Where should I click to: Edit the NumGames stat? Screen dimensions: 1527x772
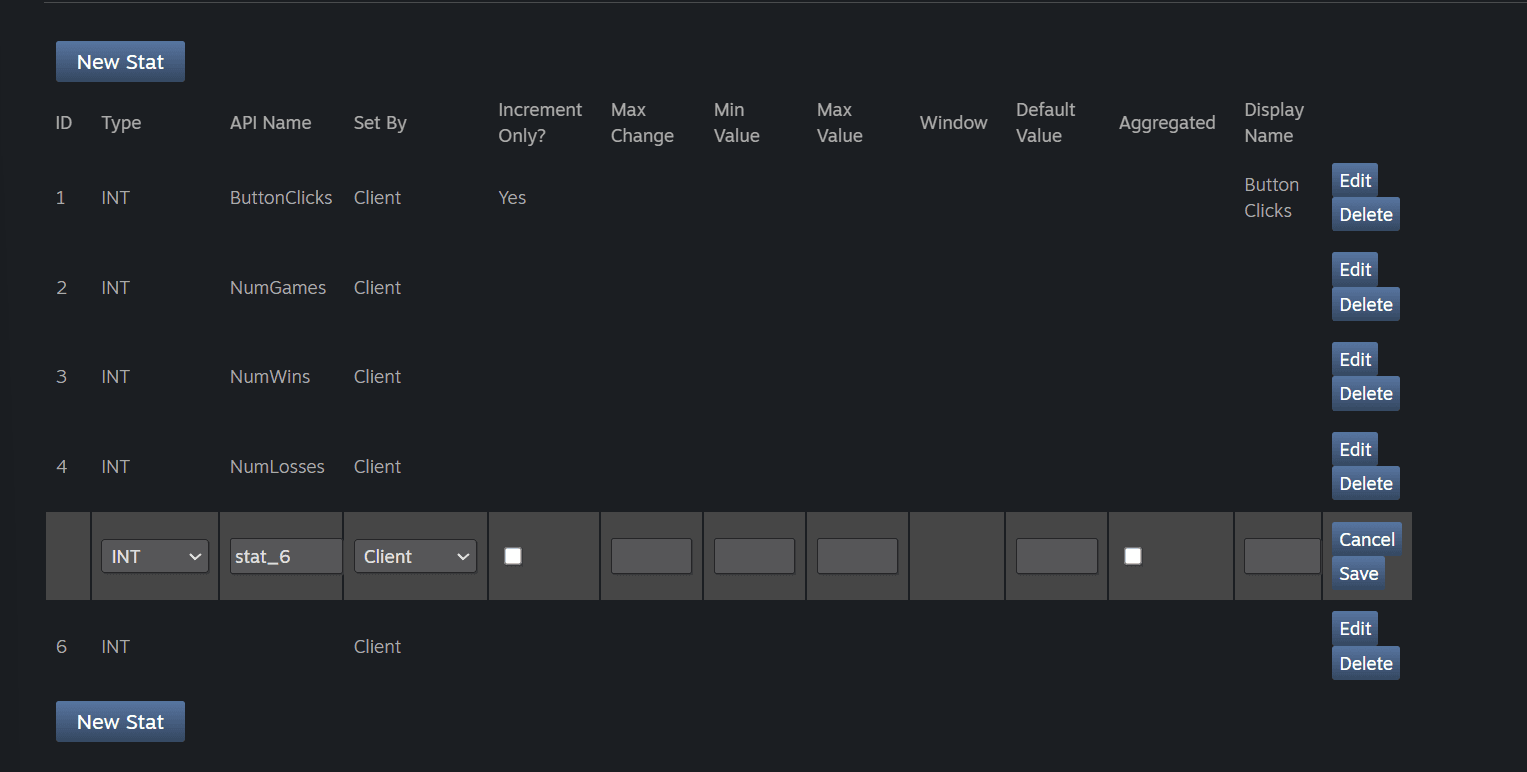pos(1355,269)
